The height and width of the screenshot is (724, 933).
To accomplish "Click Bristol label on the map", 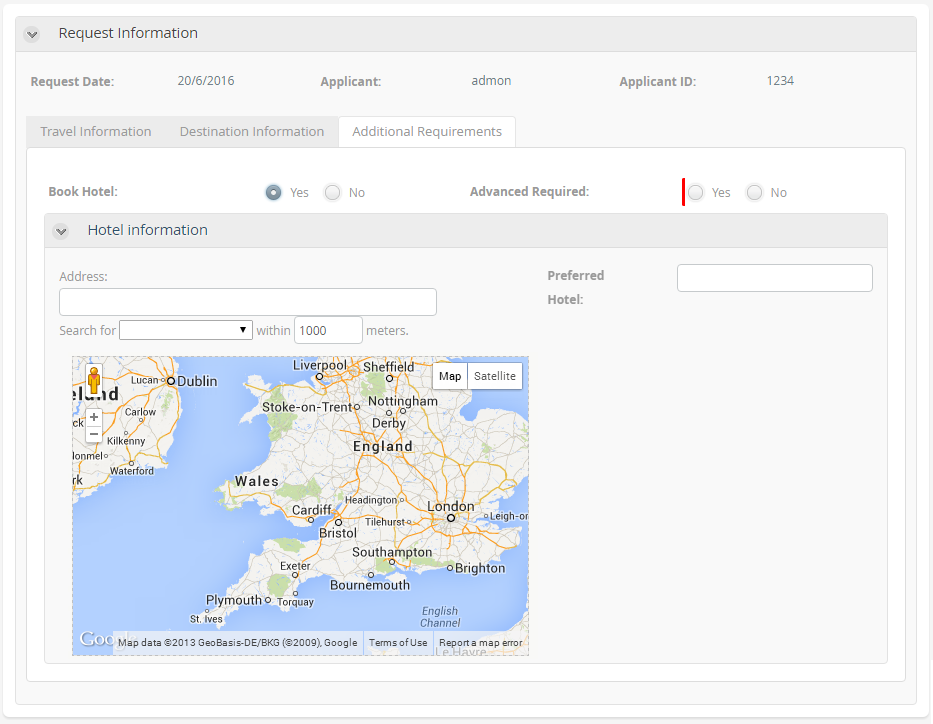I will click(x=338, y=533).
